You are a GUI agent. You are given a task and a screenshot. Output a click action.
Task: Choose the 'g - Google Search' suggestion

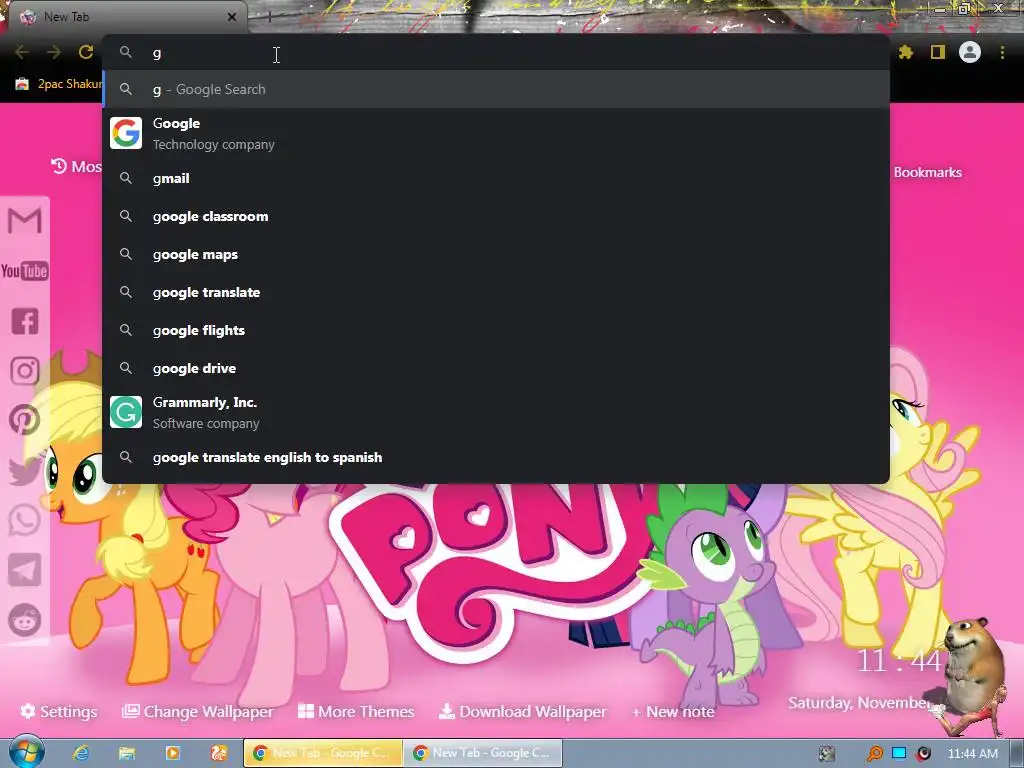(x=496, y=89)
